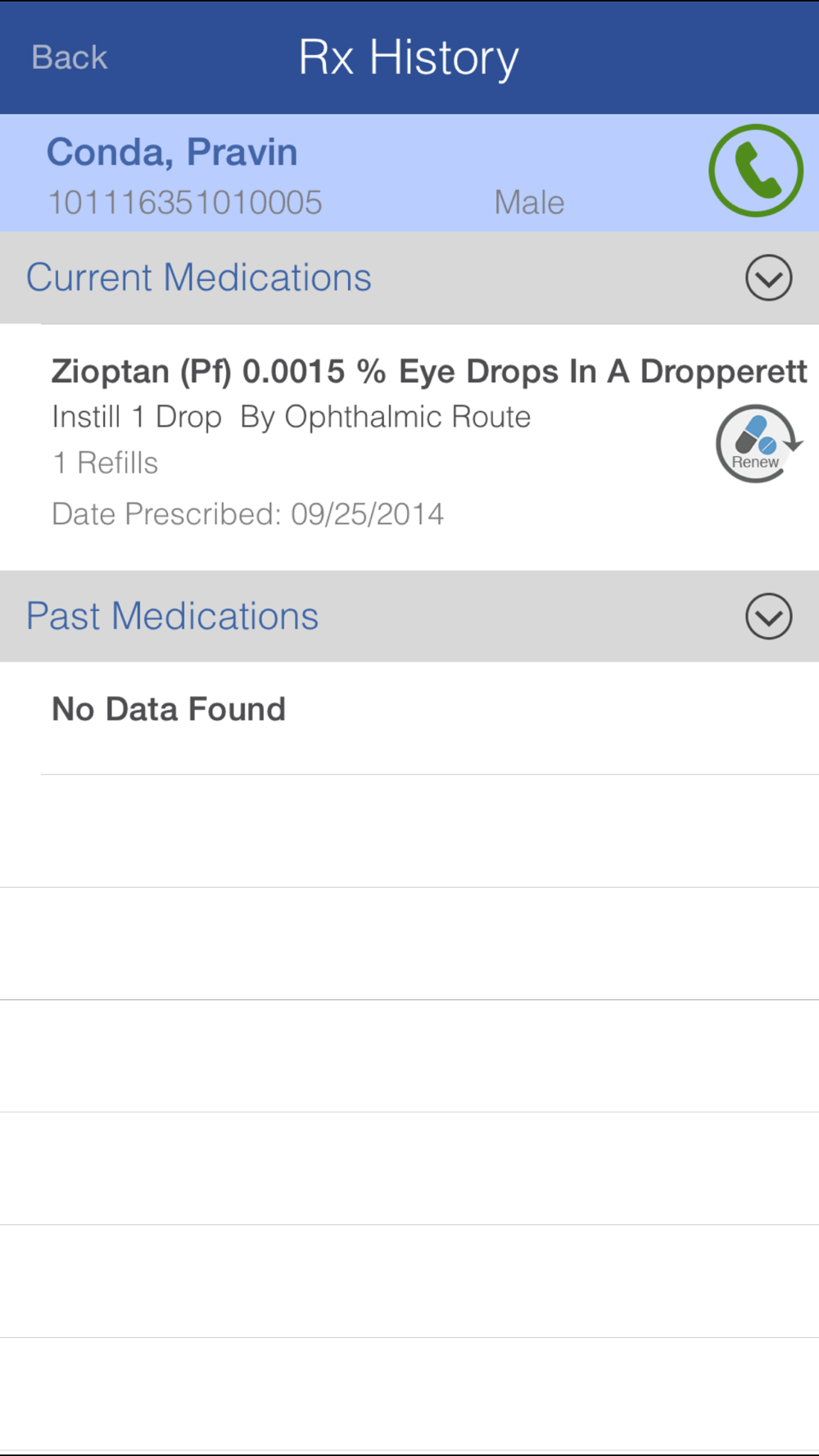Tap the Rx History title
819x1456 pixels.
409,58
